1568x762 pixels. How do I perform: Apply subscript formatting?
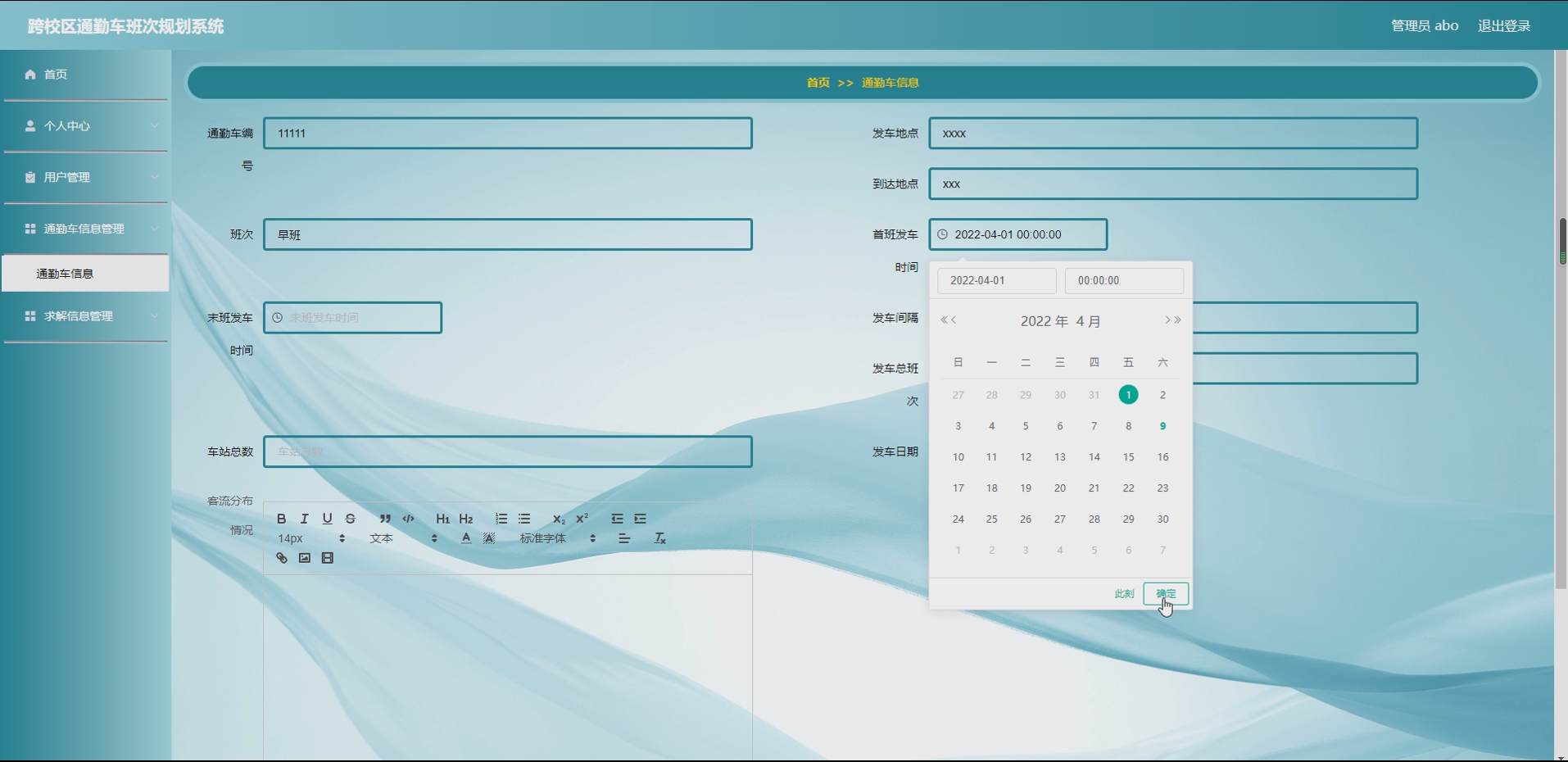tap(559, 519)
